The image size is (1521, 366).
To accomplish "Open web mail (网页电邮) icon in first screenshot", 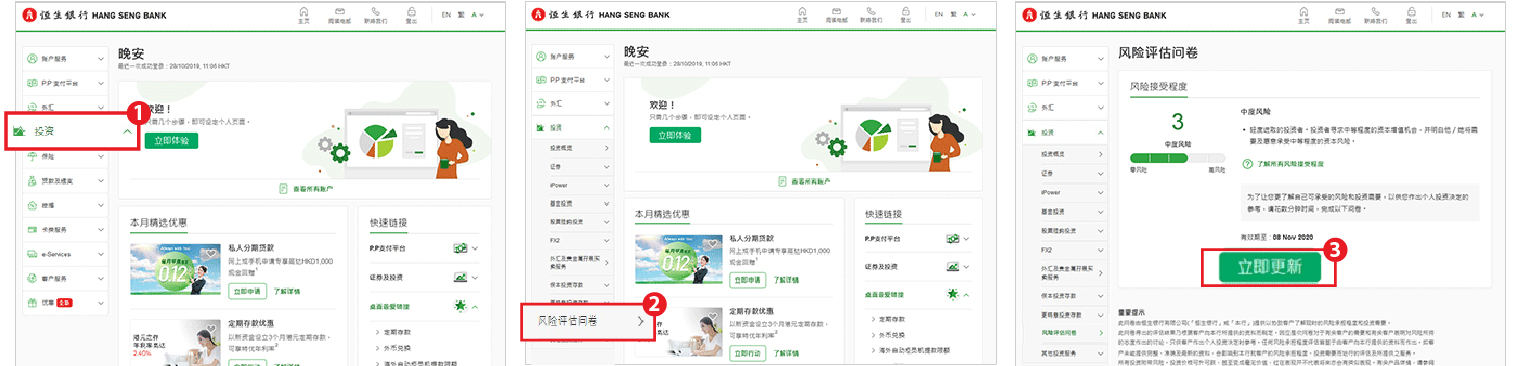I will (339, 11).
